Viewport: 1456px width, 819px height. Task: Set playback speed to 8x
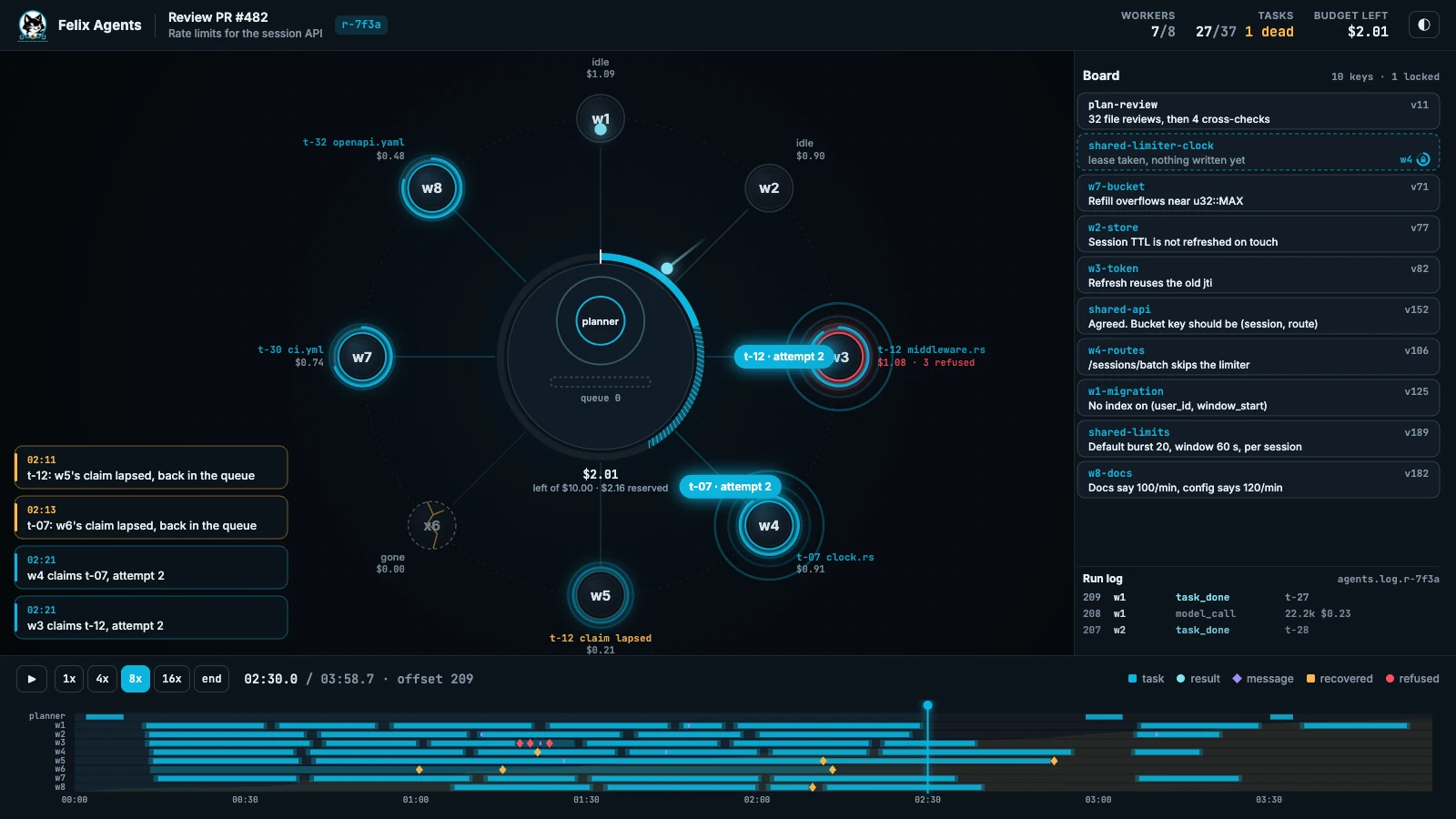coord(136,679)
